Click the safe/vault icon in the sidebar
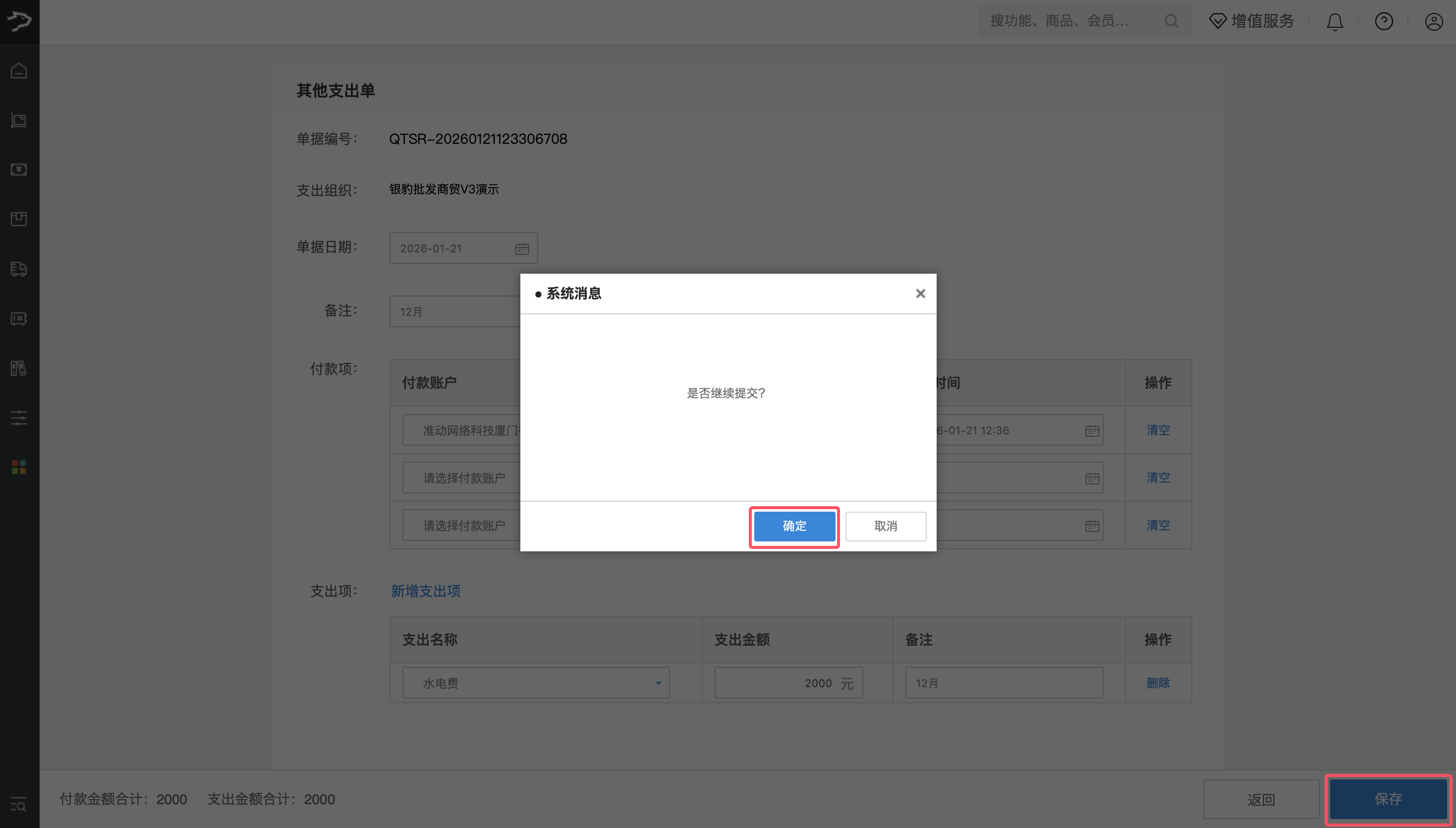1456x828 pixels. point(19,318)
